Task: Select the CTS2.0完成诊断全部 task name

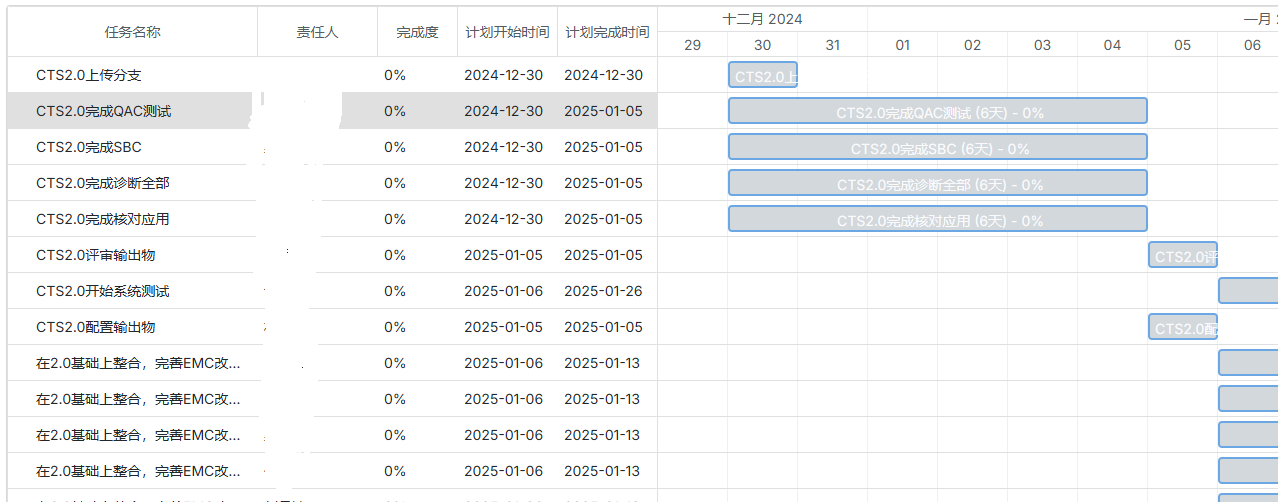Action: point(103,183)
